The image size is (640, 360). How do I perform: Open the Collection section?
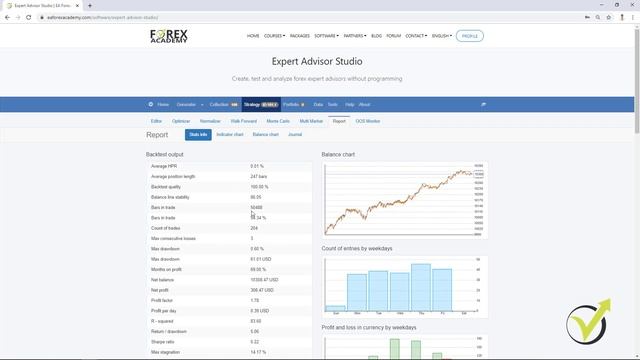coord(224,104)
